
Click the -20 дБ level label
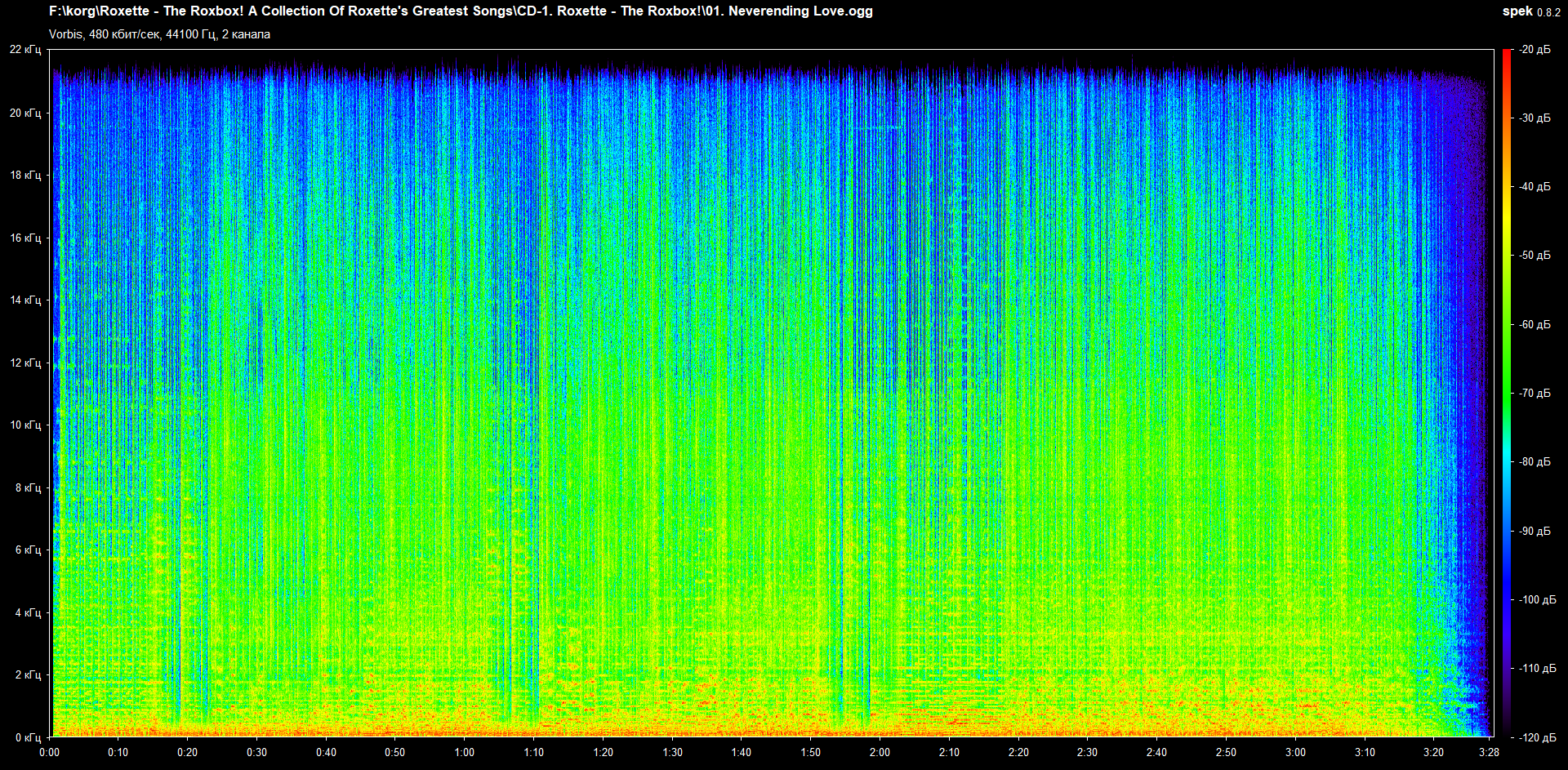(1534, 50)
